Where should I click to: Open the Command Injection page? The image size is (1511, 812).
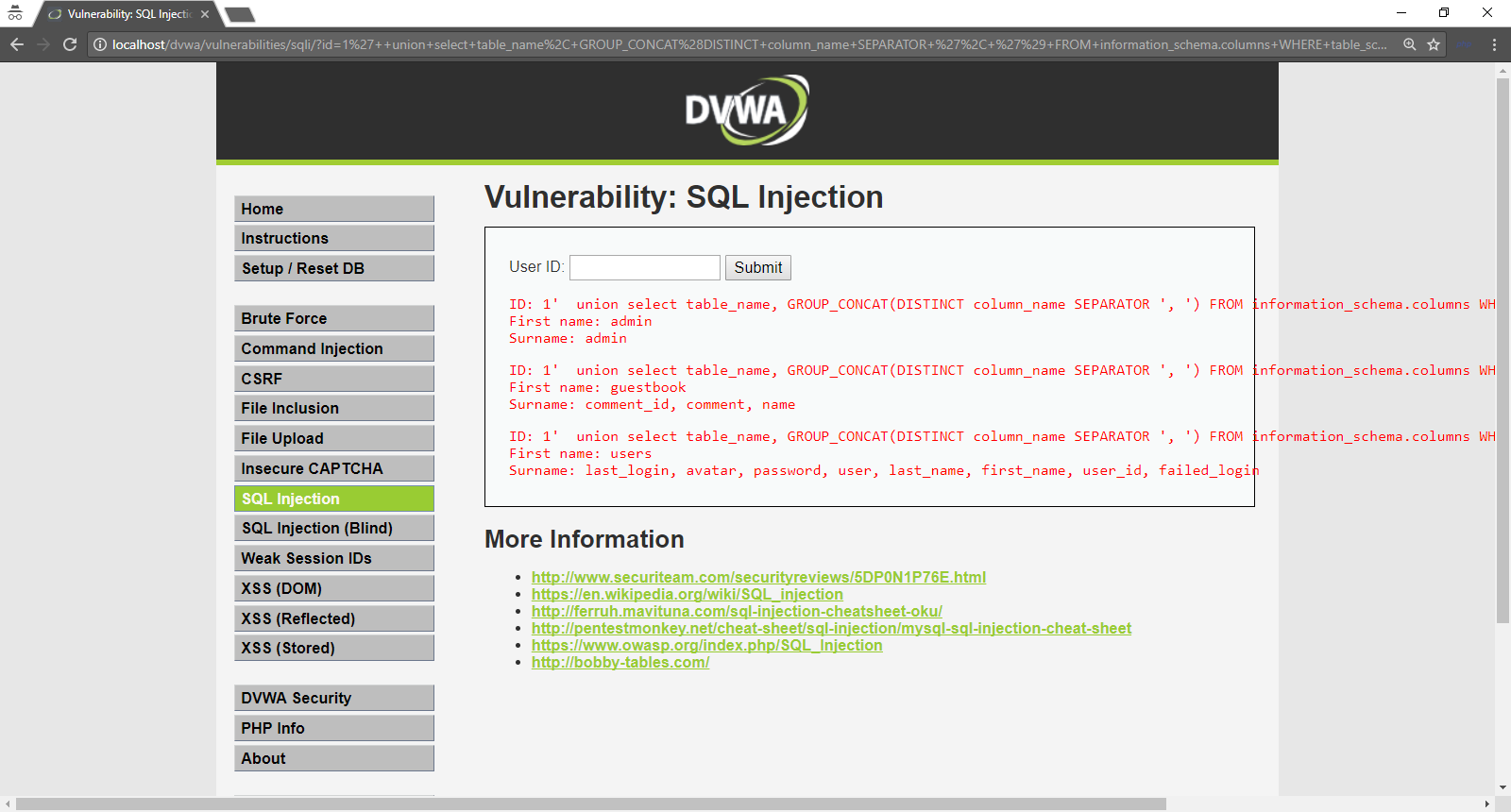click(334, 348)
